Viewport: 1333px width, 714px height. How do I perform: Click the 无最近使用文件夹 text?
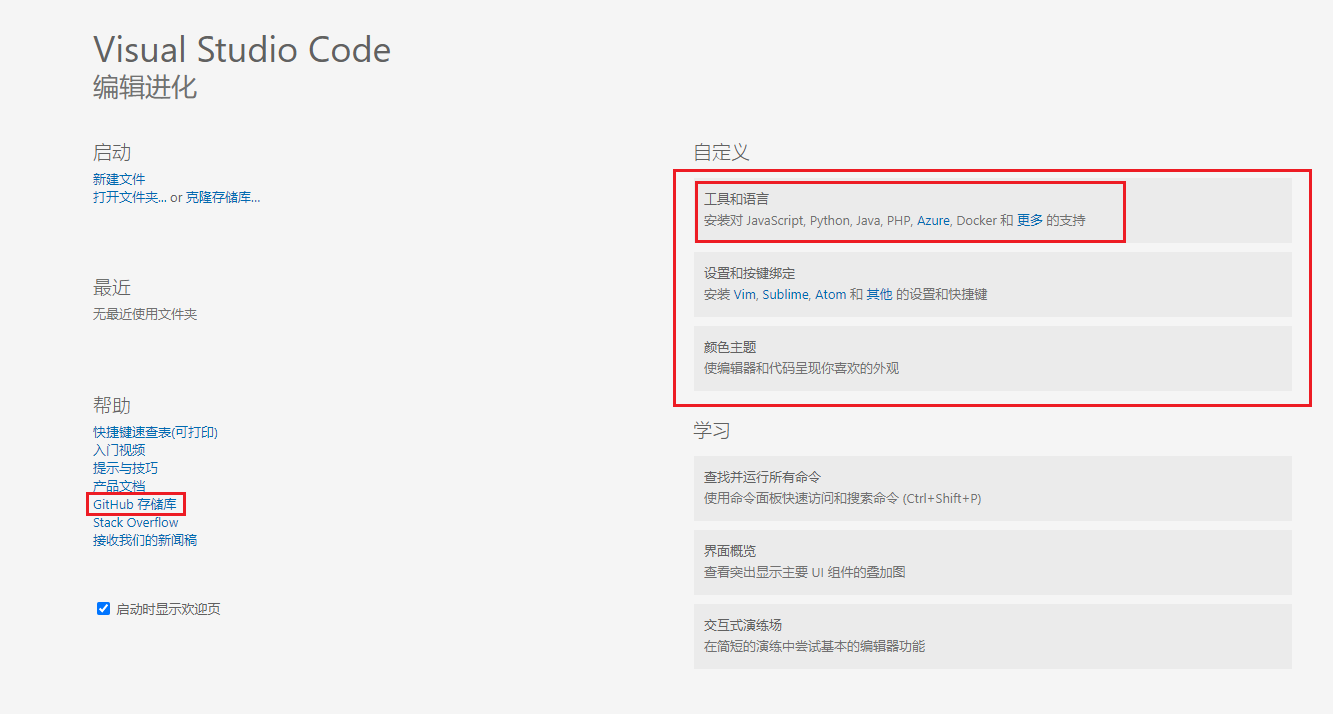[145, 314]
